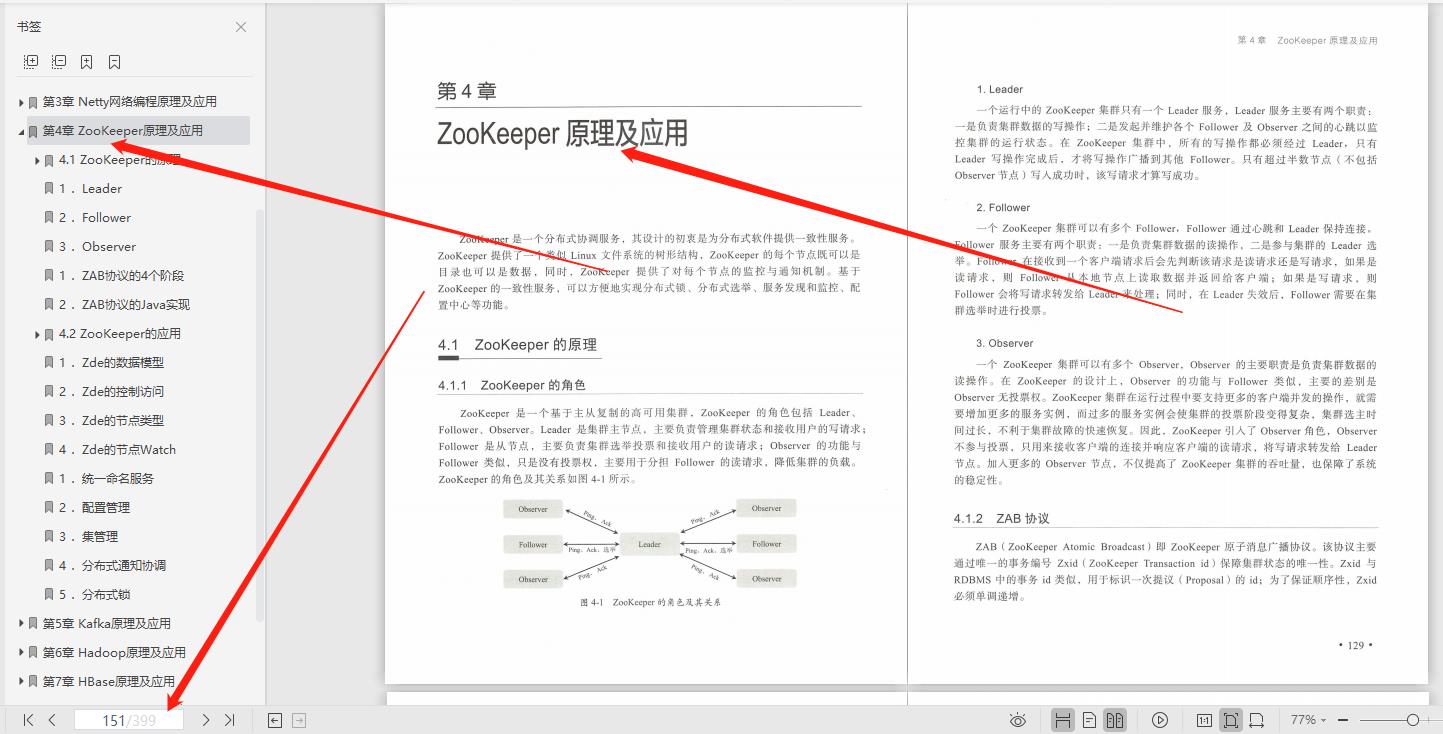Open bookmark 2. Follower

[x=94, y=218]
